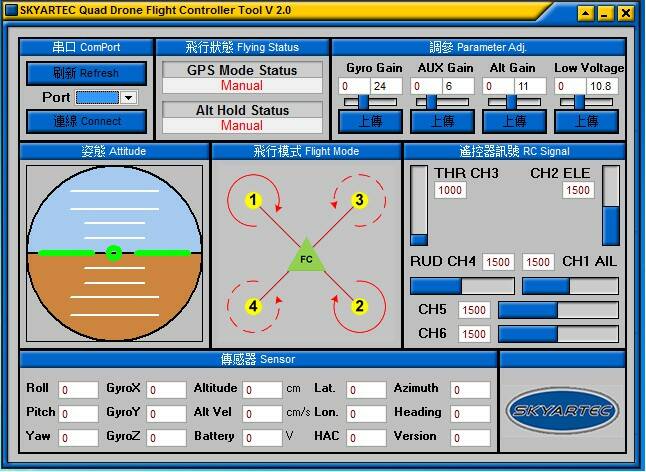Screen dimensions: 646x472
Task: Click the Alt Hold Status value Manual
Action: [x=242, y=126]
